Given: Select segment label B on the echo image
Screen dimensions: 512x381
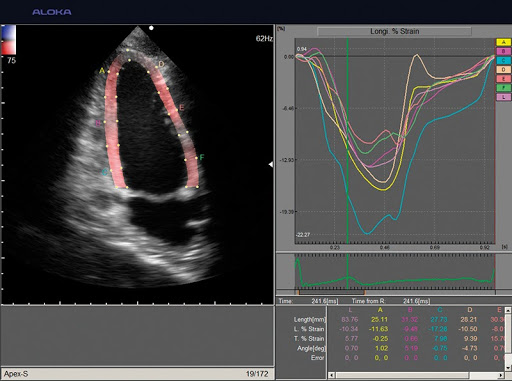Looking at the screenshot, I should coord(98,123).
